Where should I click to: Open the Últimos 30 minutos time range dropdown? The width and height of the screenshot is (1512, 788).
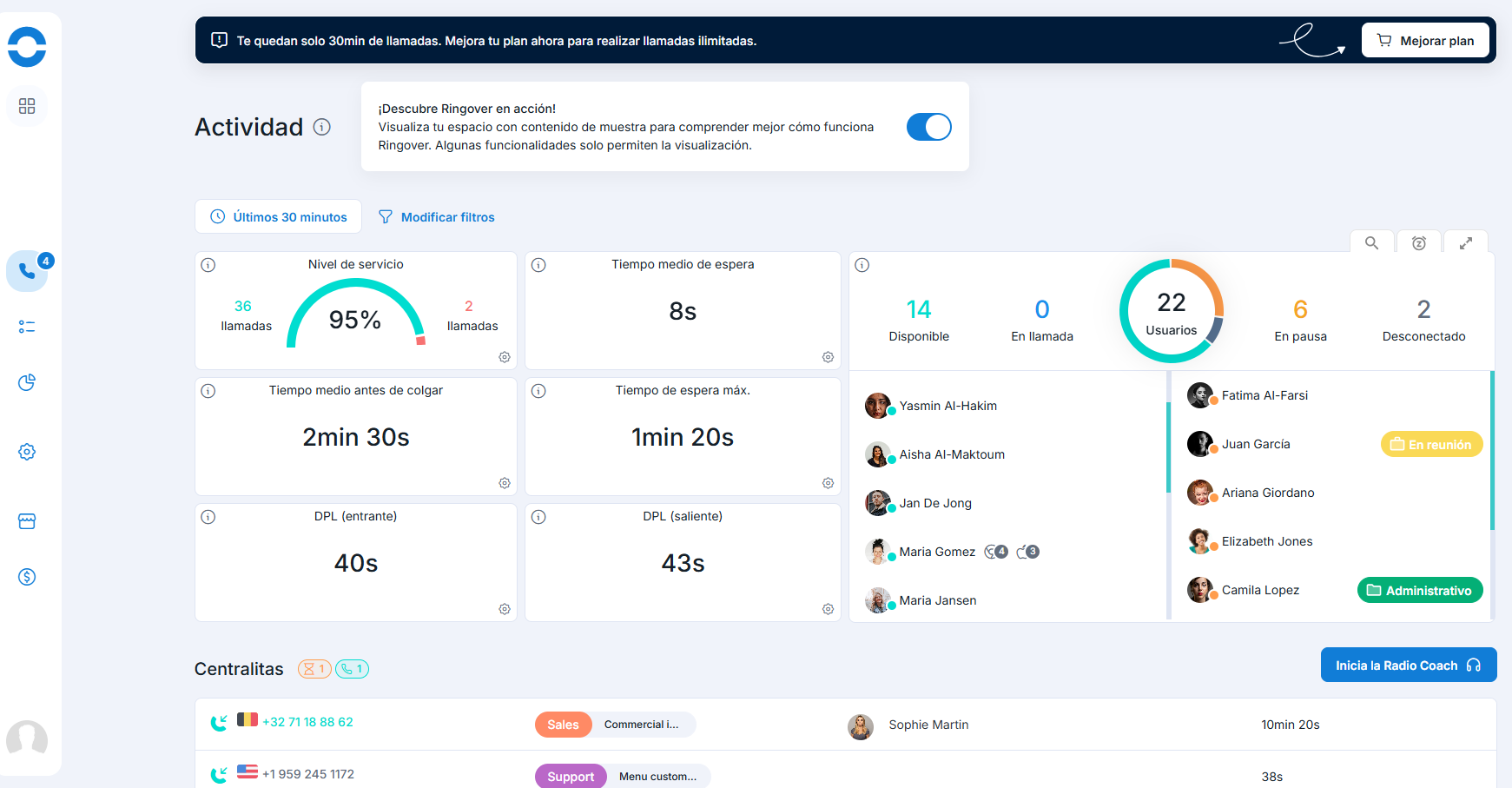point(279,217)
